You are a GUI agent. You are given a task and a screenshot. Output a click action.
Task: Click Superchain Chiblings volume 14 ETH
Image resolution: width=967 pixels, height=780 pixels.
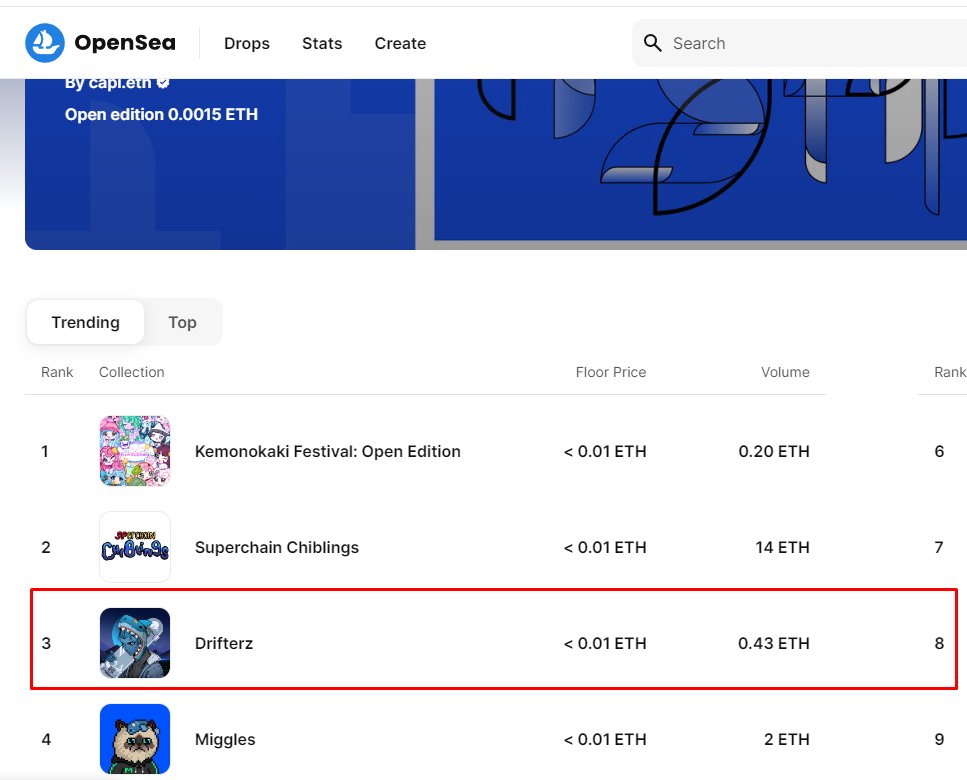click(x=783, y=548)
